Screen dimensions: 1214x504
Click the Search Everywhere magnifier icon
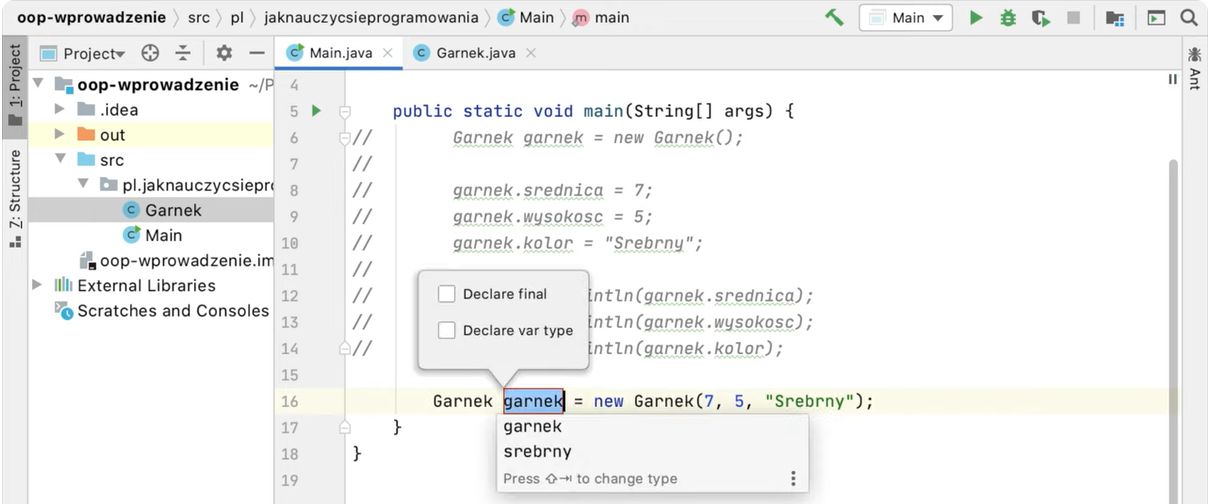(1188, 17)
